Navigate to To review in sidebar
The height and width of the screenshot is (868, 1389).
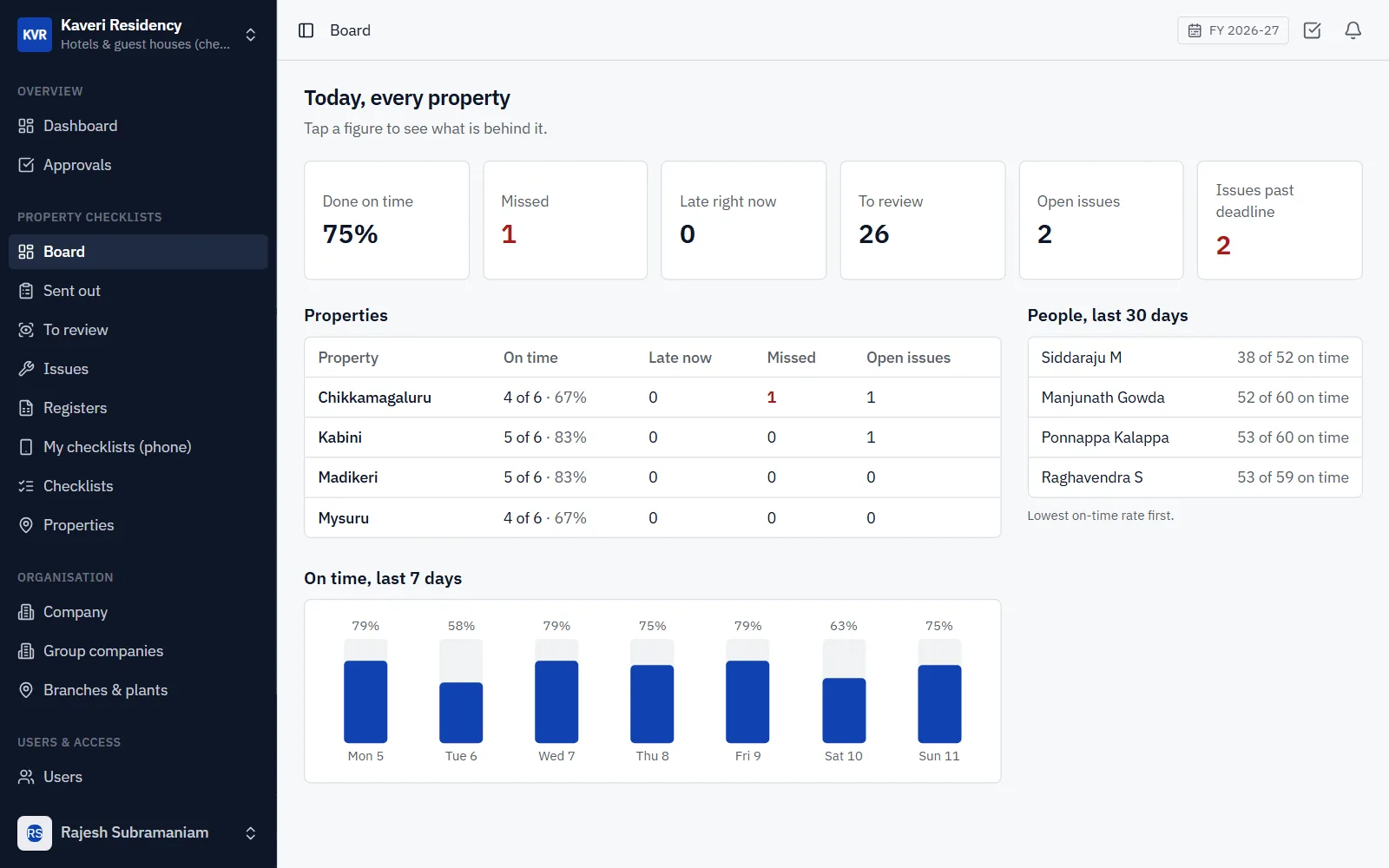point(139,330)
